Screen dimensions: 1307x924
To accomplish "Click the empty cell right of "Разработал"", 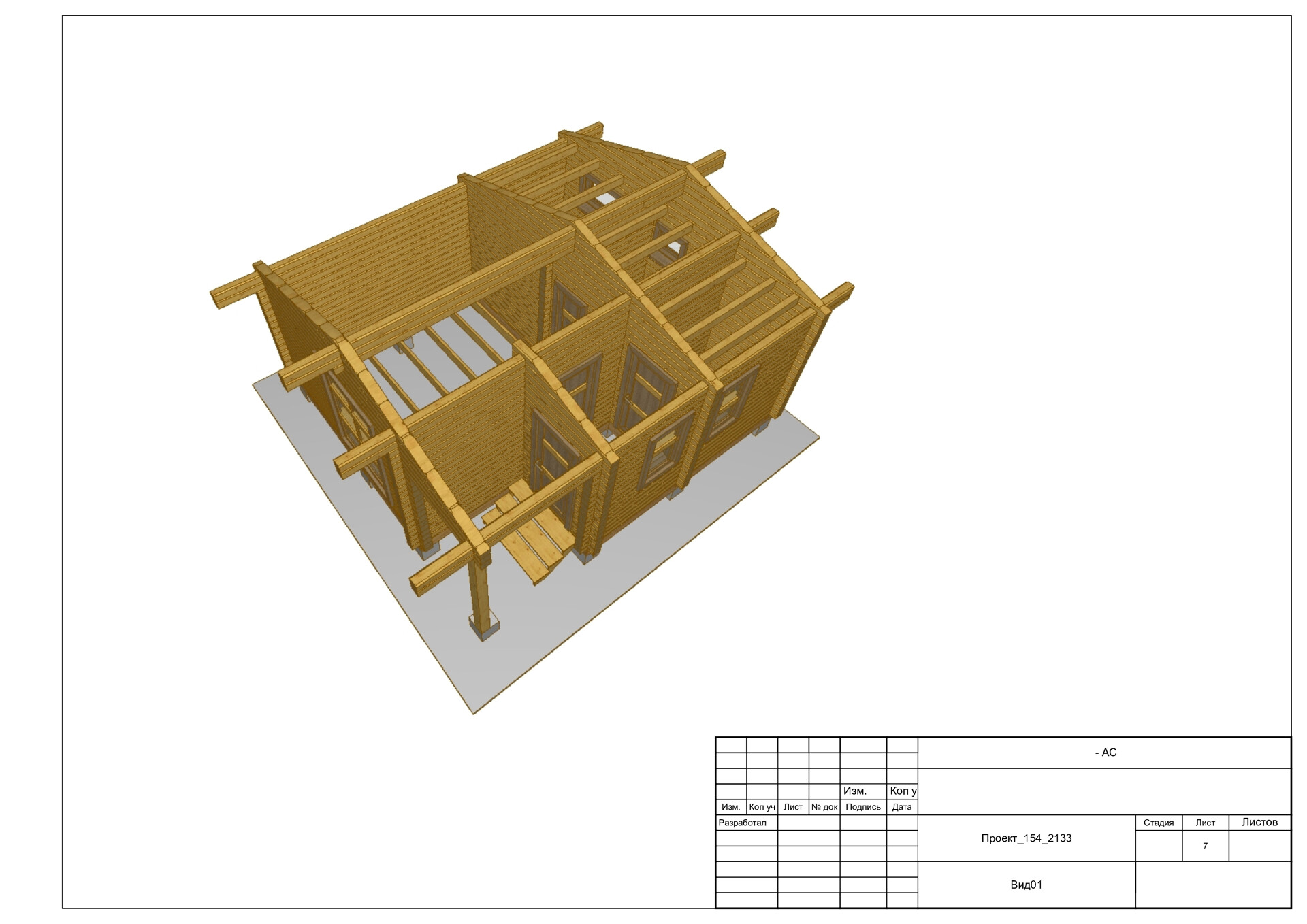I will point(808,823).
